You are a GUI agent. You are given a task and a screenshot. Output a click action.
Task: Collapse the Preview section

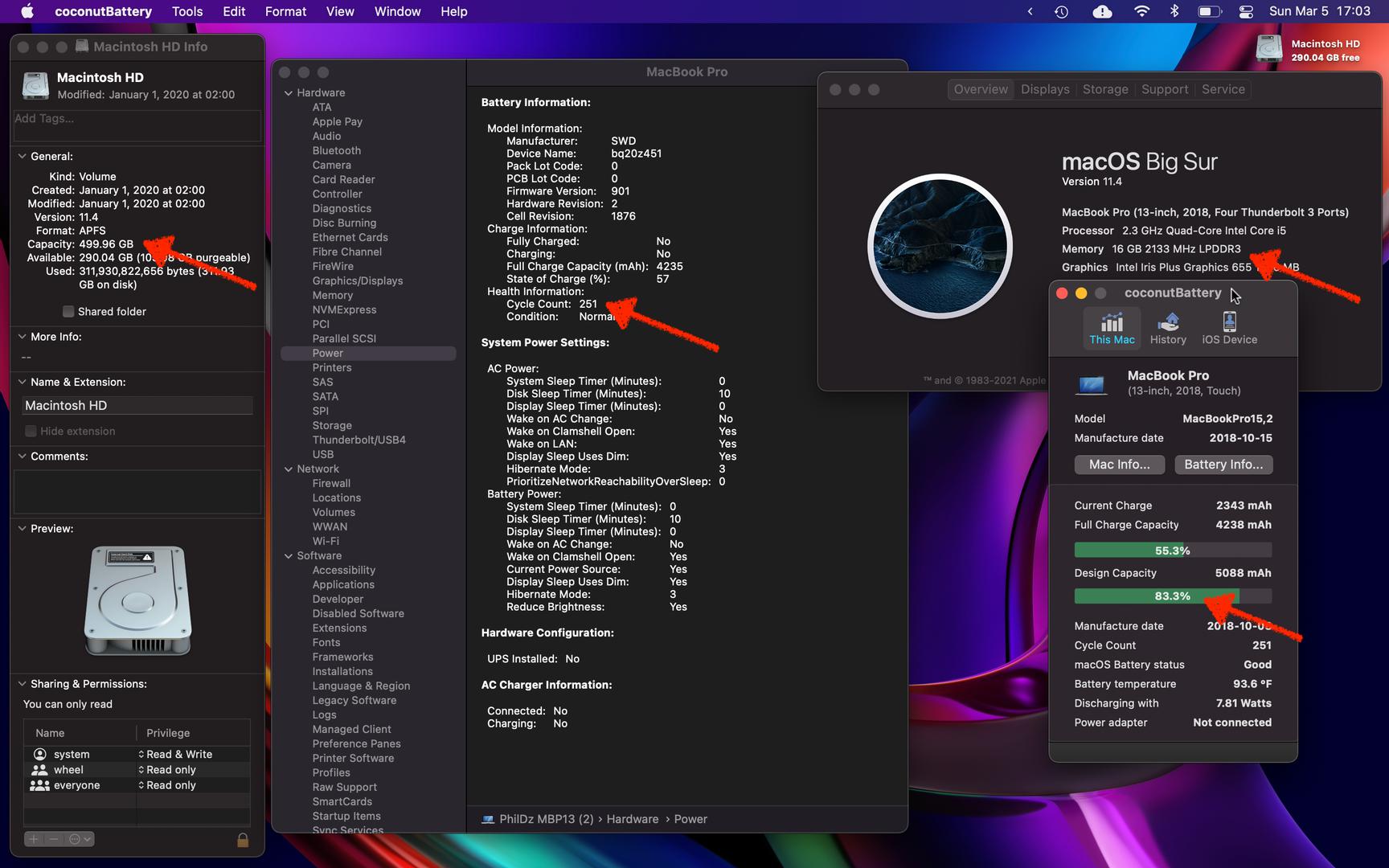pyautogui.click(x=23, y=528)
